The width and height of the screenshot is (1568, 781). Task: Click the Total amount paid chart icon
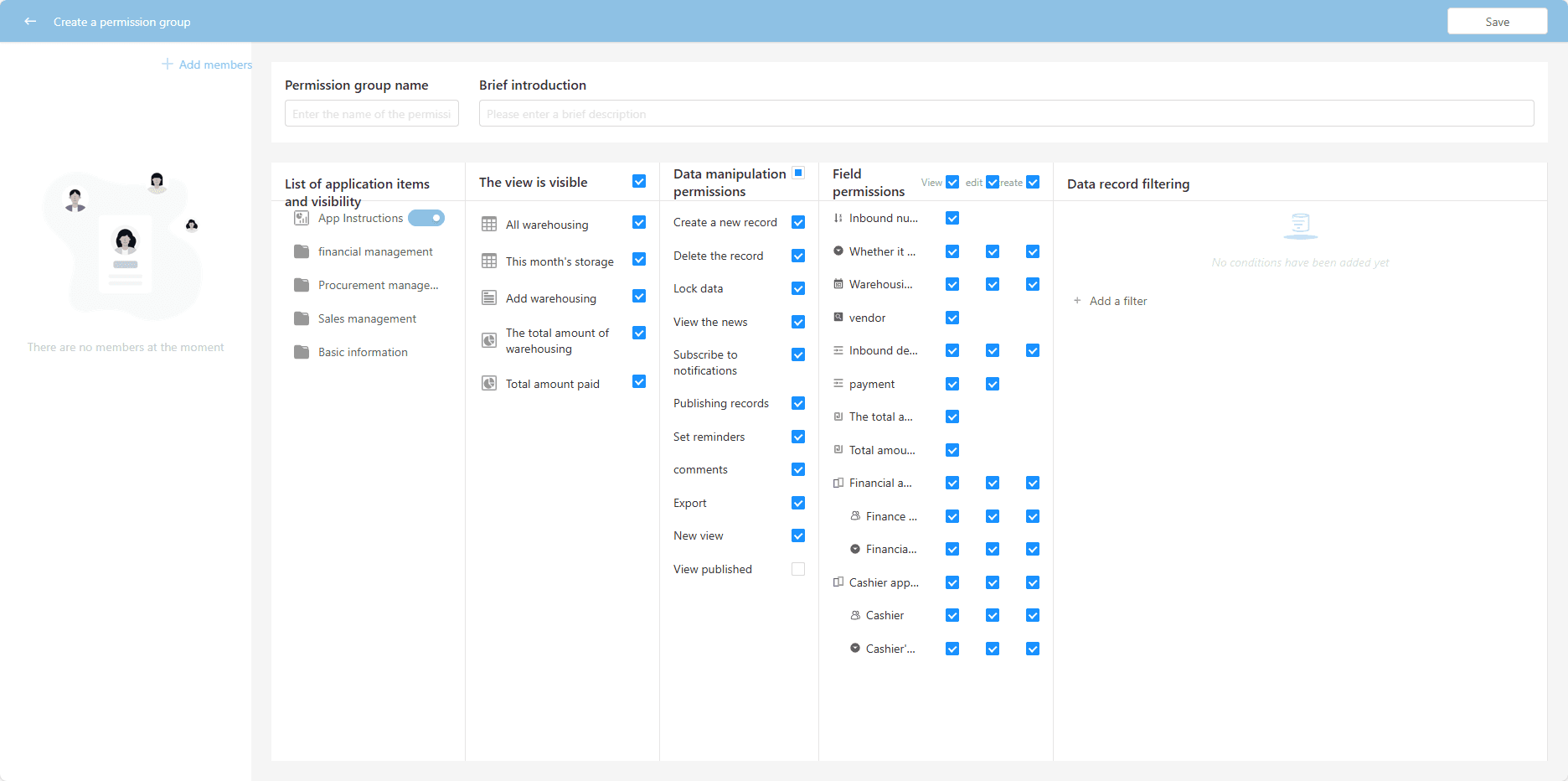[x=489, y=384]
